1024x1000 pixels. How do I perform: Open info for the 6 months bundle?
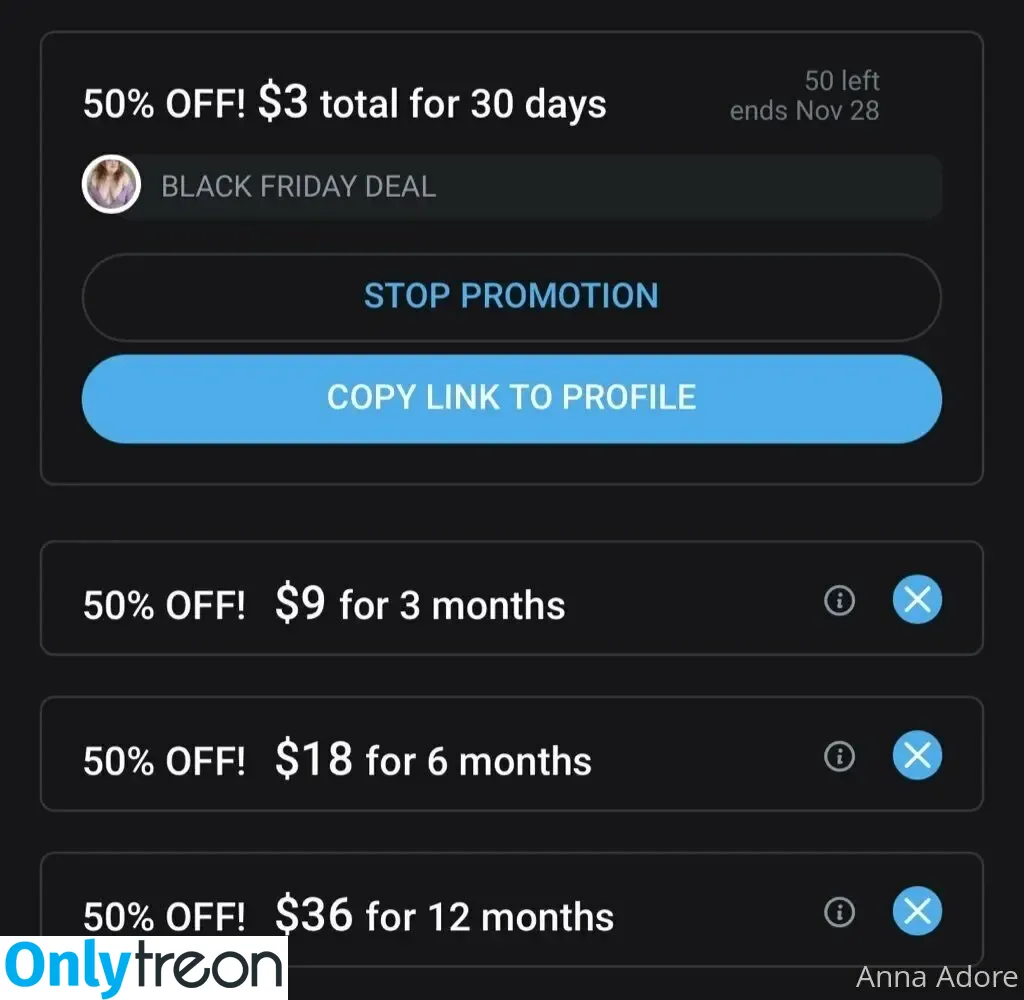click(x=839, y=756)
